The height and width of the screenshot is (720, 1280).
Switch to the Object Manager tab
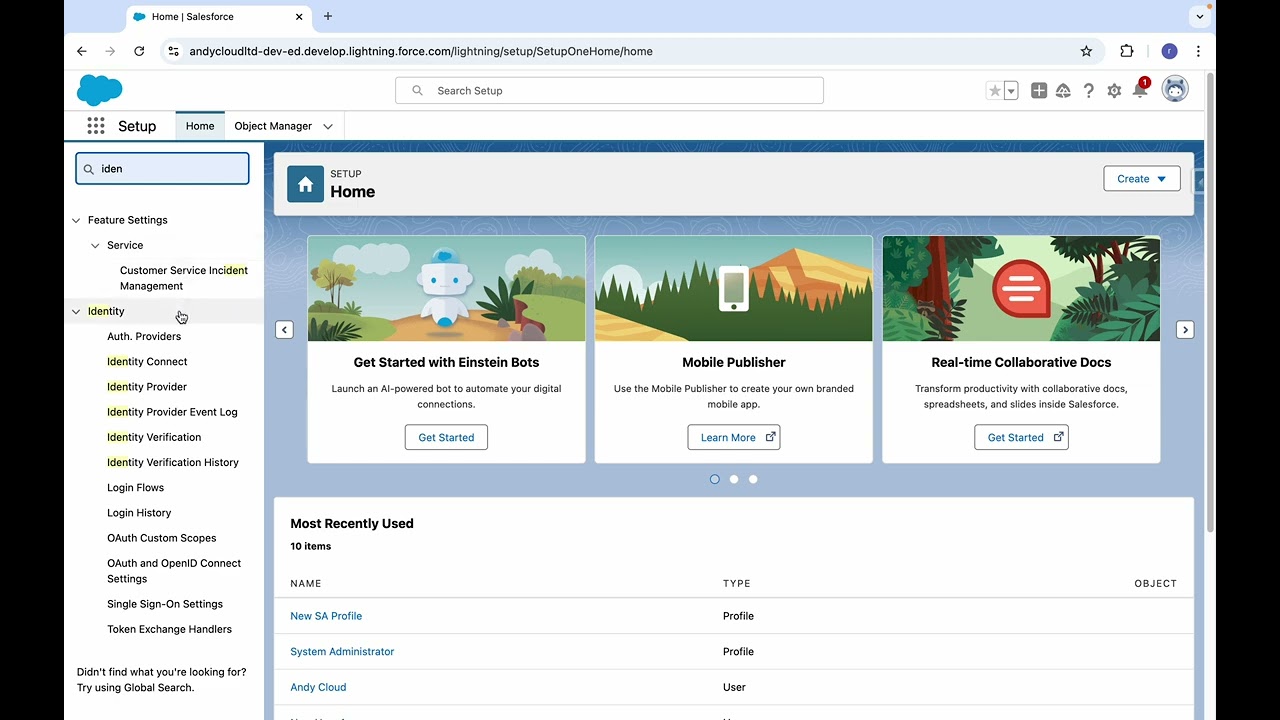[x=273, y=126]
